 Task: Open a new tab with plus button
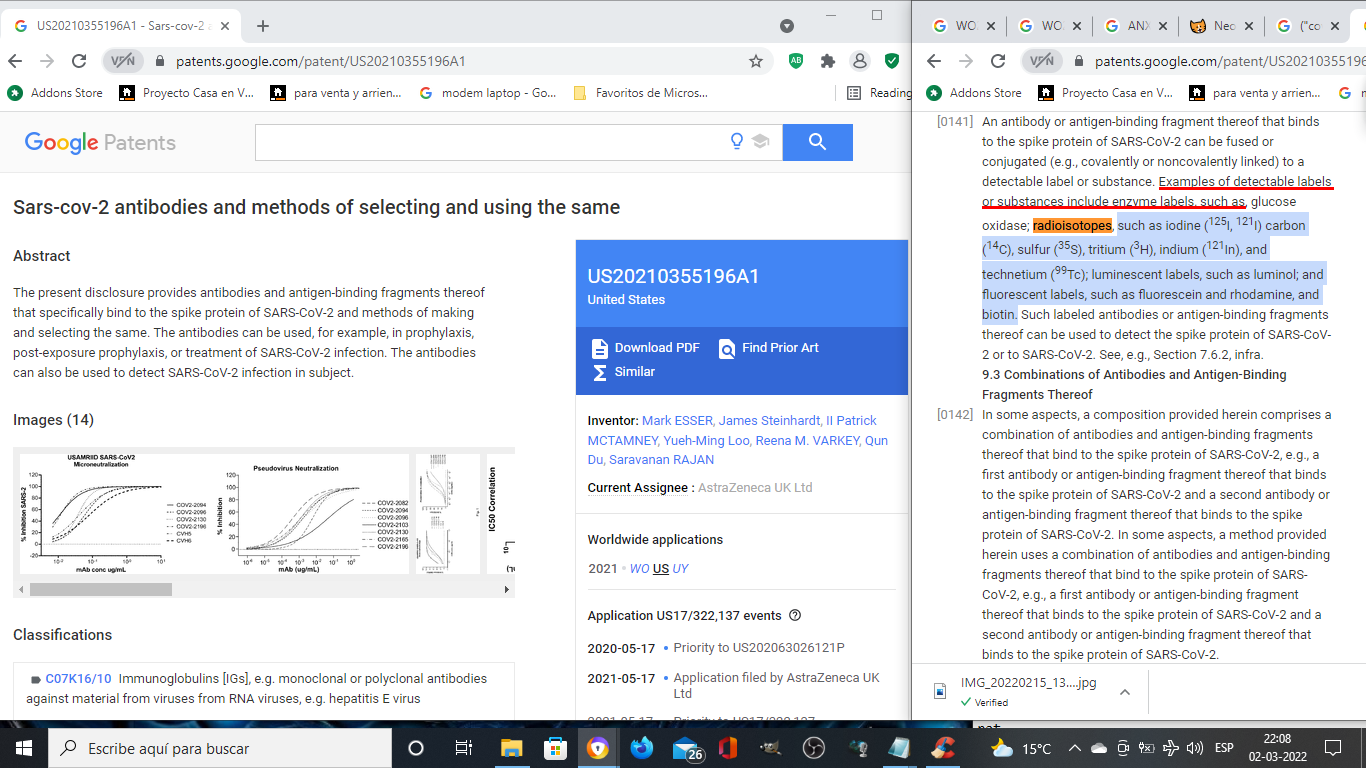(263, 26)
